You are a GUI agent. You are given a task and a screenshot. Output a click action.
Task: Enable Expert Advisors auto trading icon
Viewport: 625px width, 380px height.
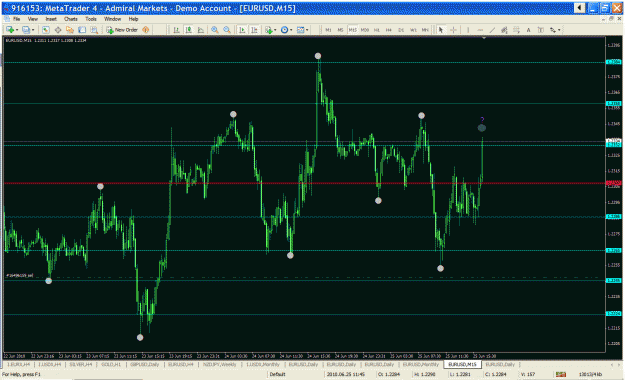pos(146,30)
